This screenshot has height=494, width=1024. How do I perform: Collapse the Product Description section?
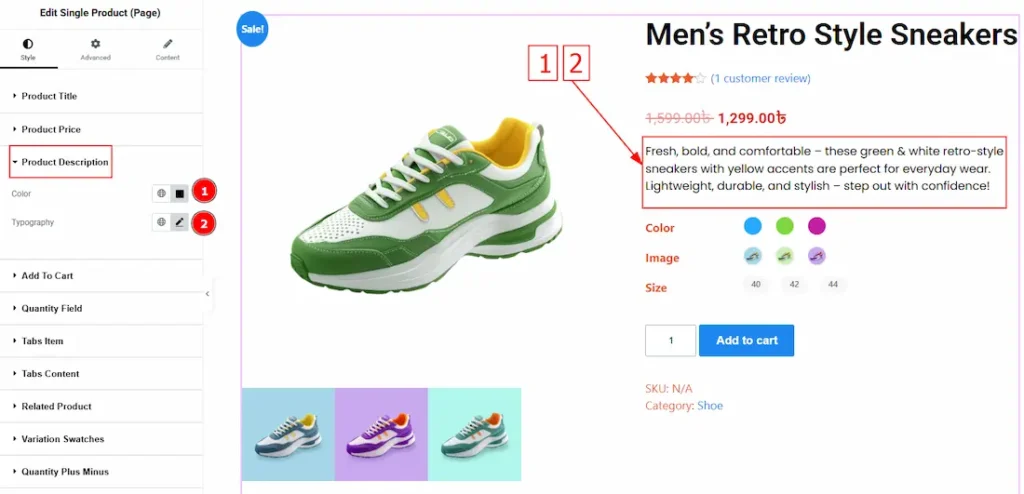point(60,162)
